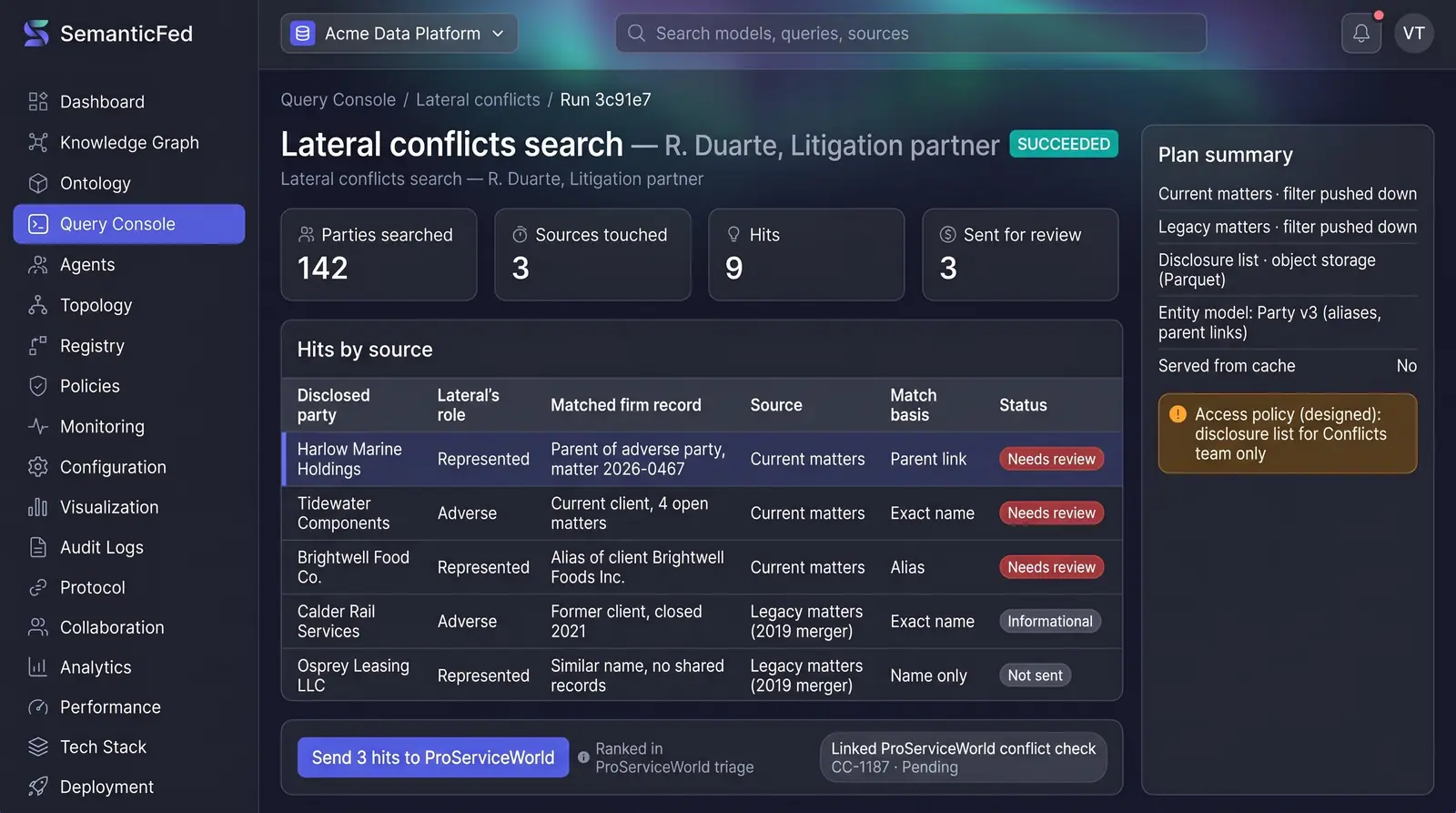Image resolution: width=1456 pixels, height=813 pixels.
Task: Click the warning icon in access policy notice
Action: [1178, 414]
